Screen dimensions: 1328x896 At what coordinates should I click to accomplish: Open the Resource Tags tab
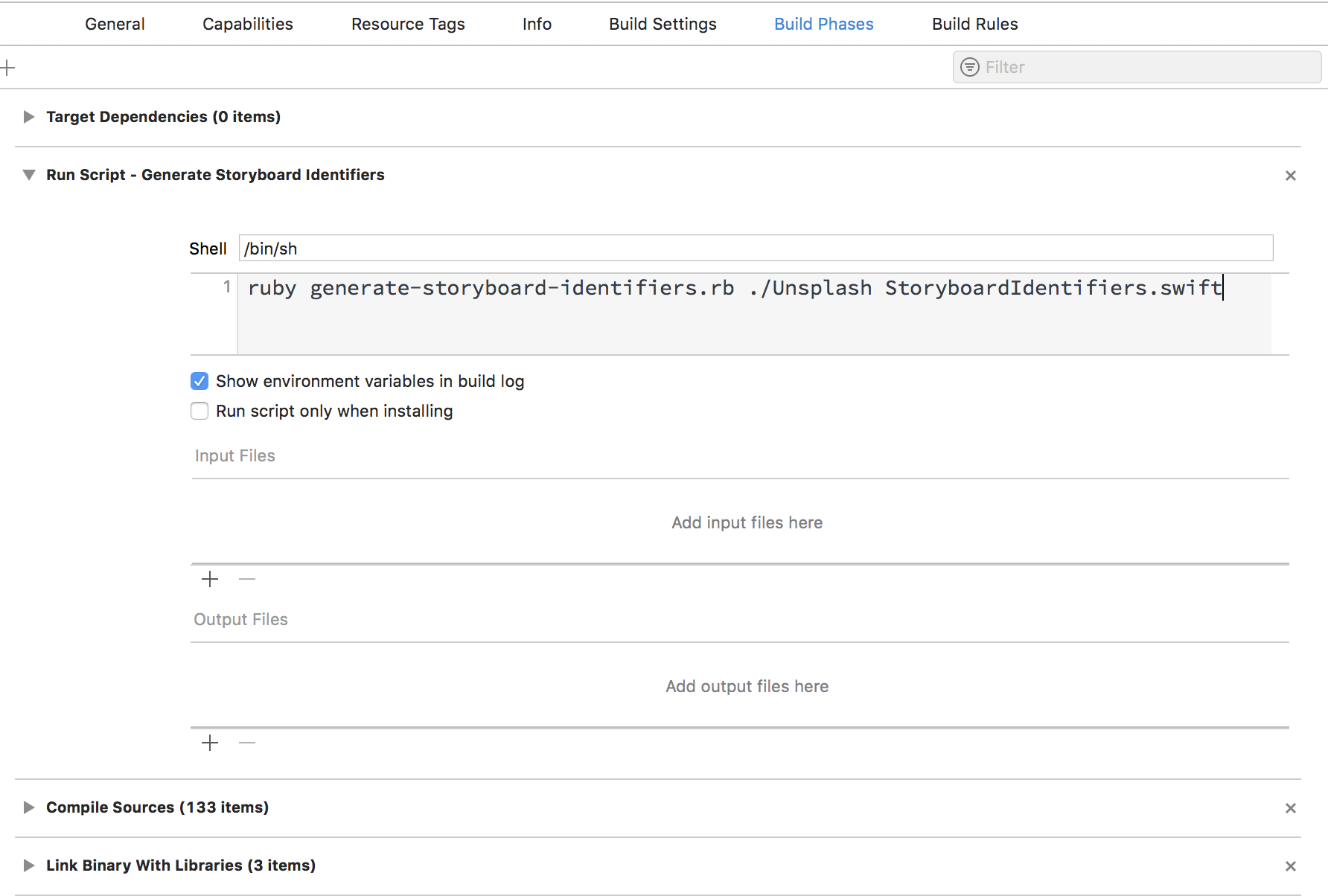(x=408, y=24)
